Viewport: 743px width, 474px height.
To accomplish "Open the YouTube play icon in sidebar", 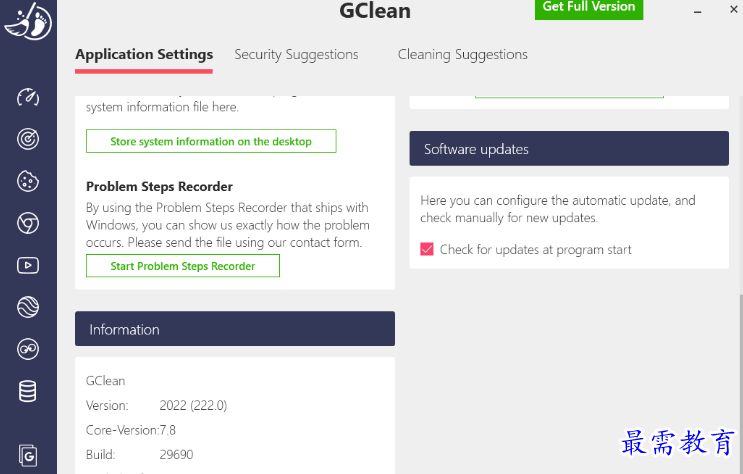I will (28, 265).
